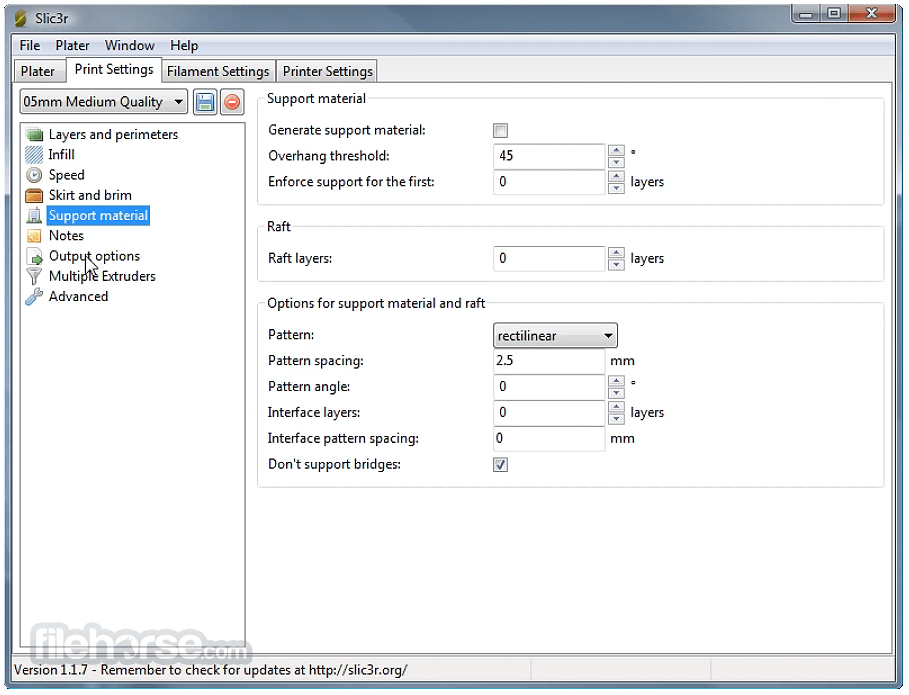Click the Multiple Extruders funnel icon
Viewport: 909px width, 695px height.
[34, 276]
